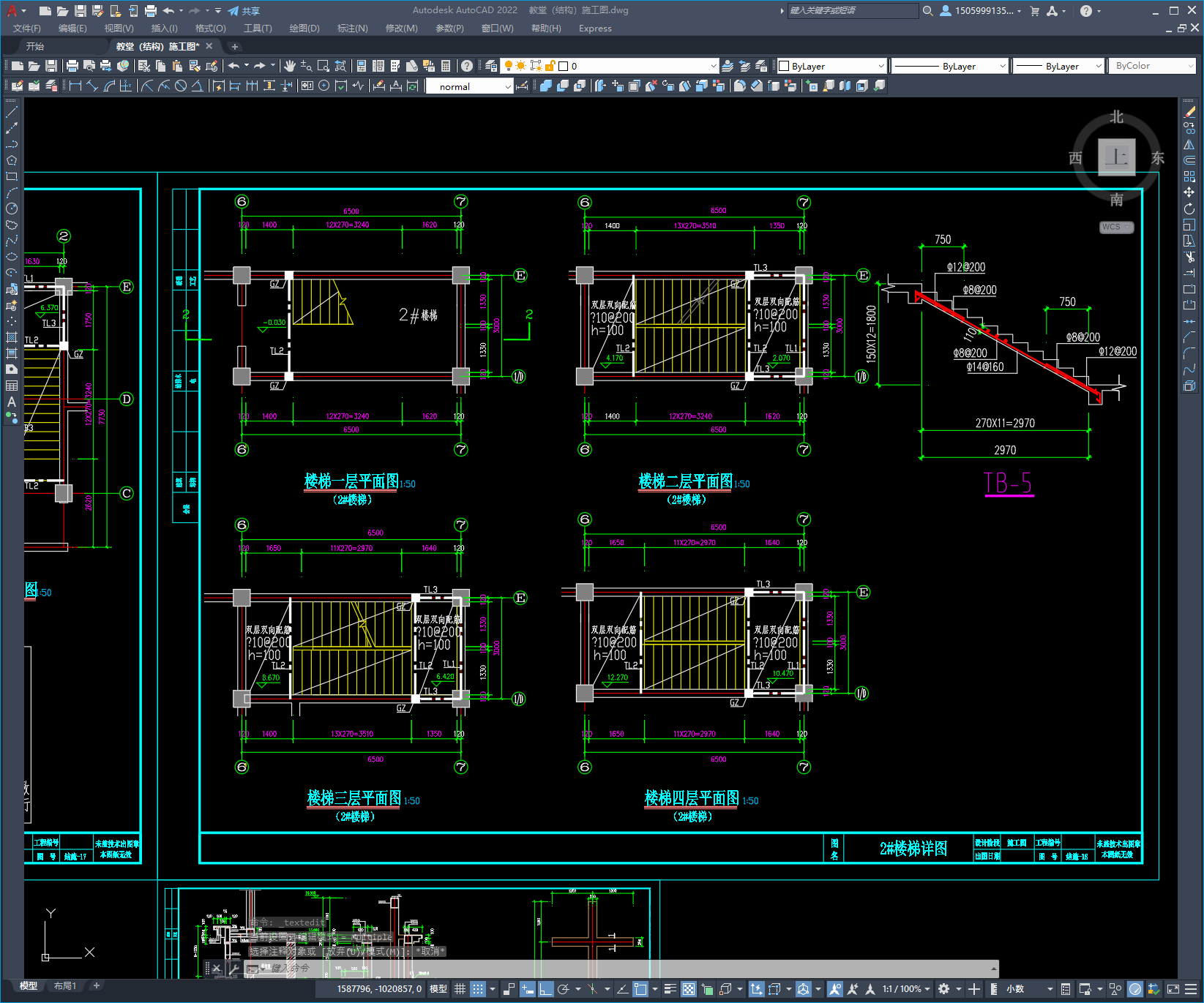
Task: Toggle annotation visibility in status bar
Action: coord(835,989)
